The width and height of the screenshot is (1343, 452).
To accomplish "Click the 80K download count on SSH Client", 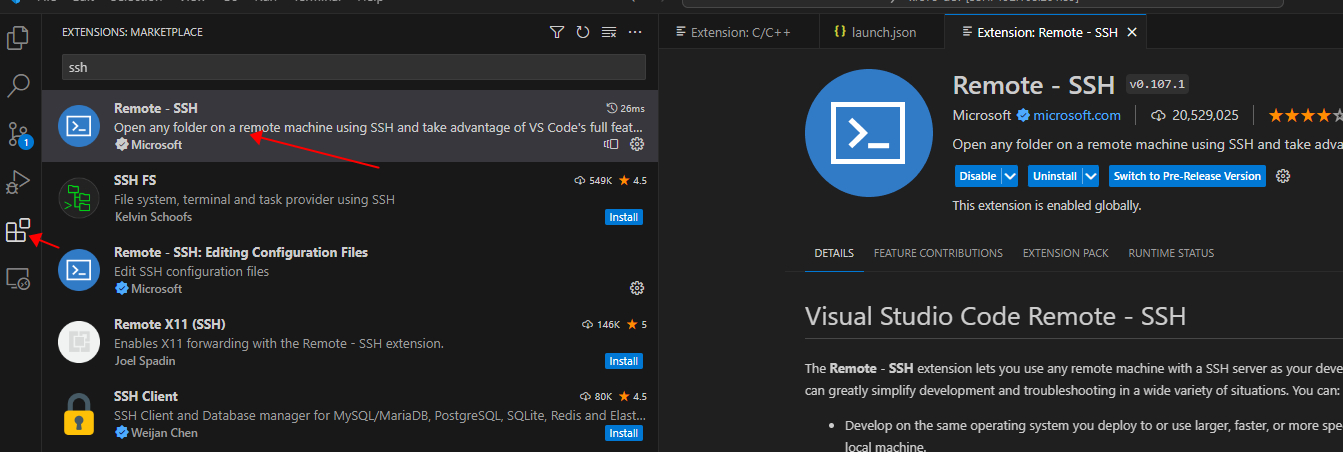I will pyautogui.click(x=596, y=397).
